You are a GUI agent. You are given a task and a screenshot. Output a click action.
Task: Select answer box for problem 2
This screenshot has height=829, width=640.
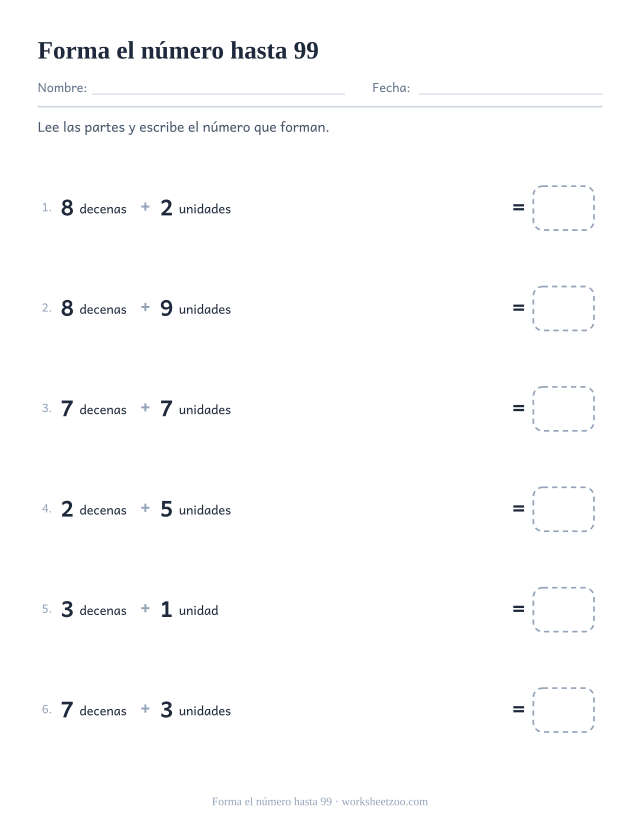563,308
